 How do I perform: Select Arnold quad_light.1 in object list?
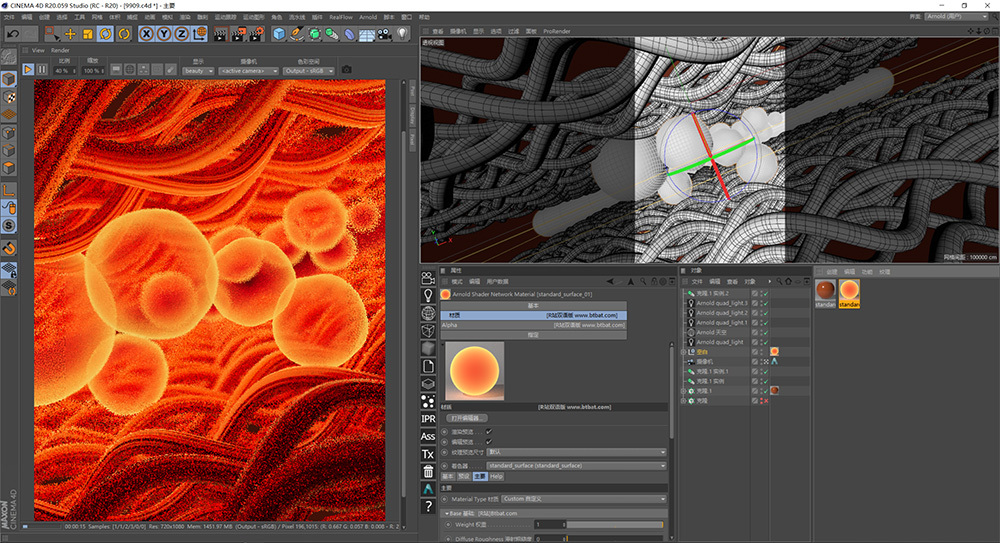(721, 323)
